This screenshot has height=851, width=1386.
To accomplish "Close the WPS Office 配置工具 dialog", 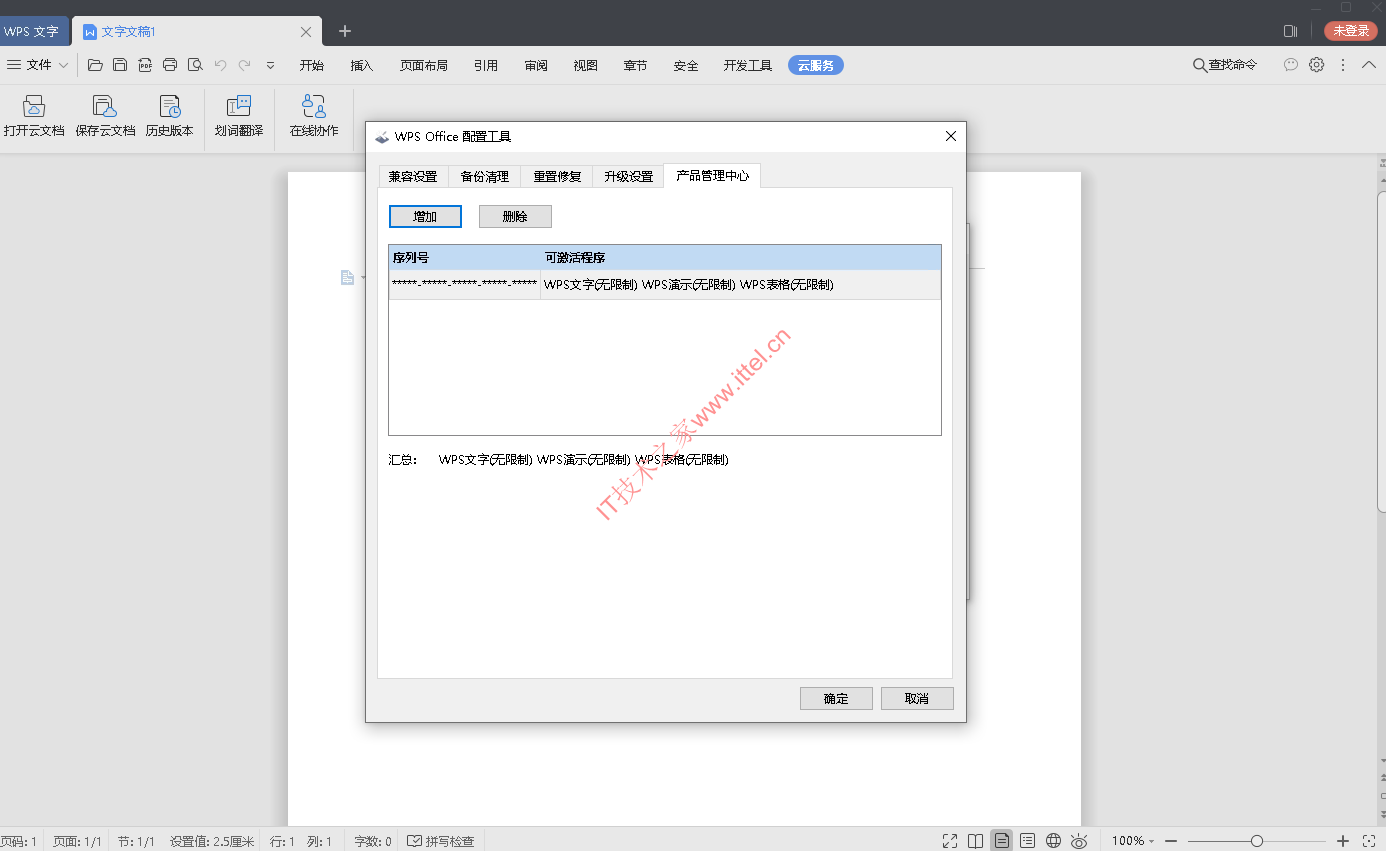I will 951,136.
